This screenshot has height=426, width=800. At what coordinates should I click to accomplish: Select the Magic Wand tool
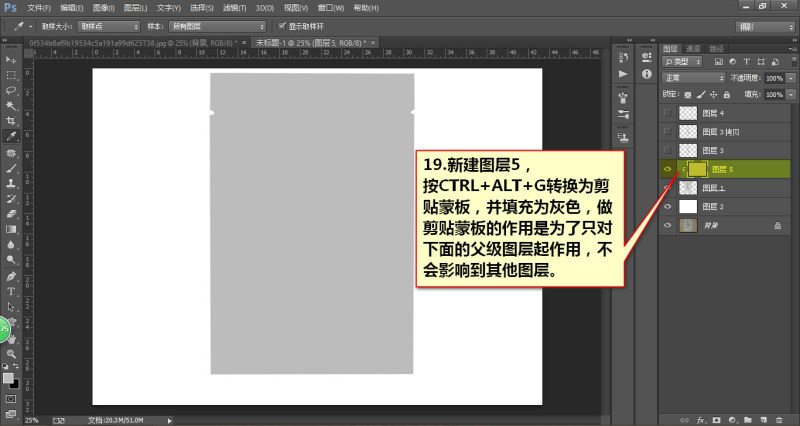(11, 106)
